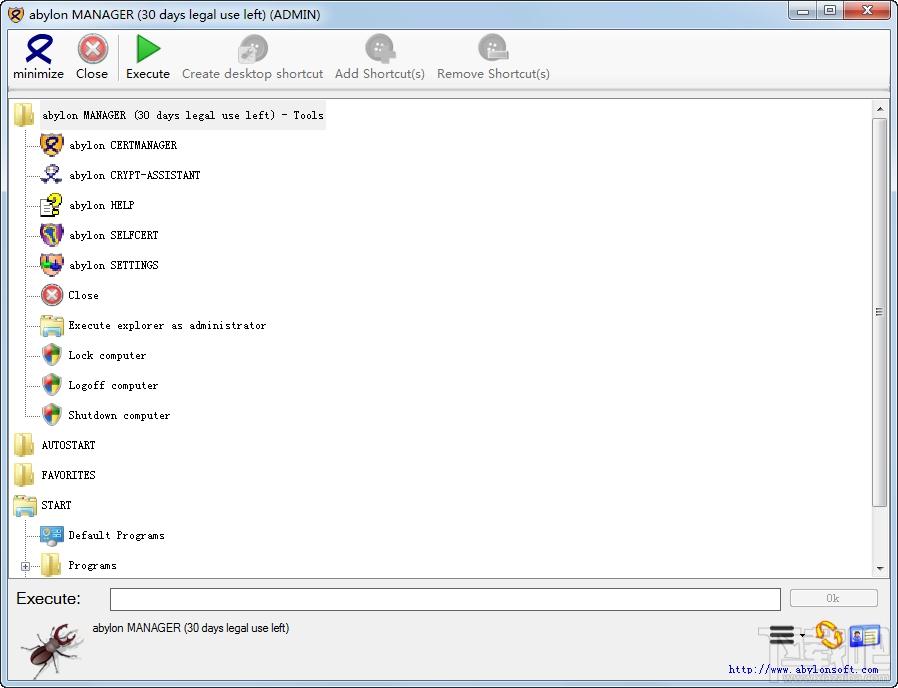
Task: Select the abylon MANAGER Tools root node
Action: 183,115
